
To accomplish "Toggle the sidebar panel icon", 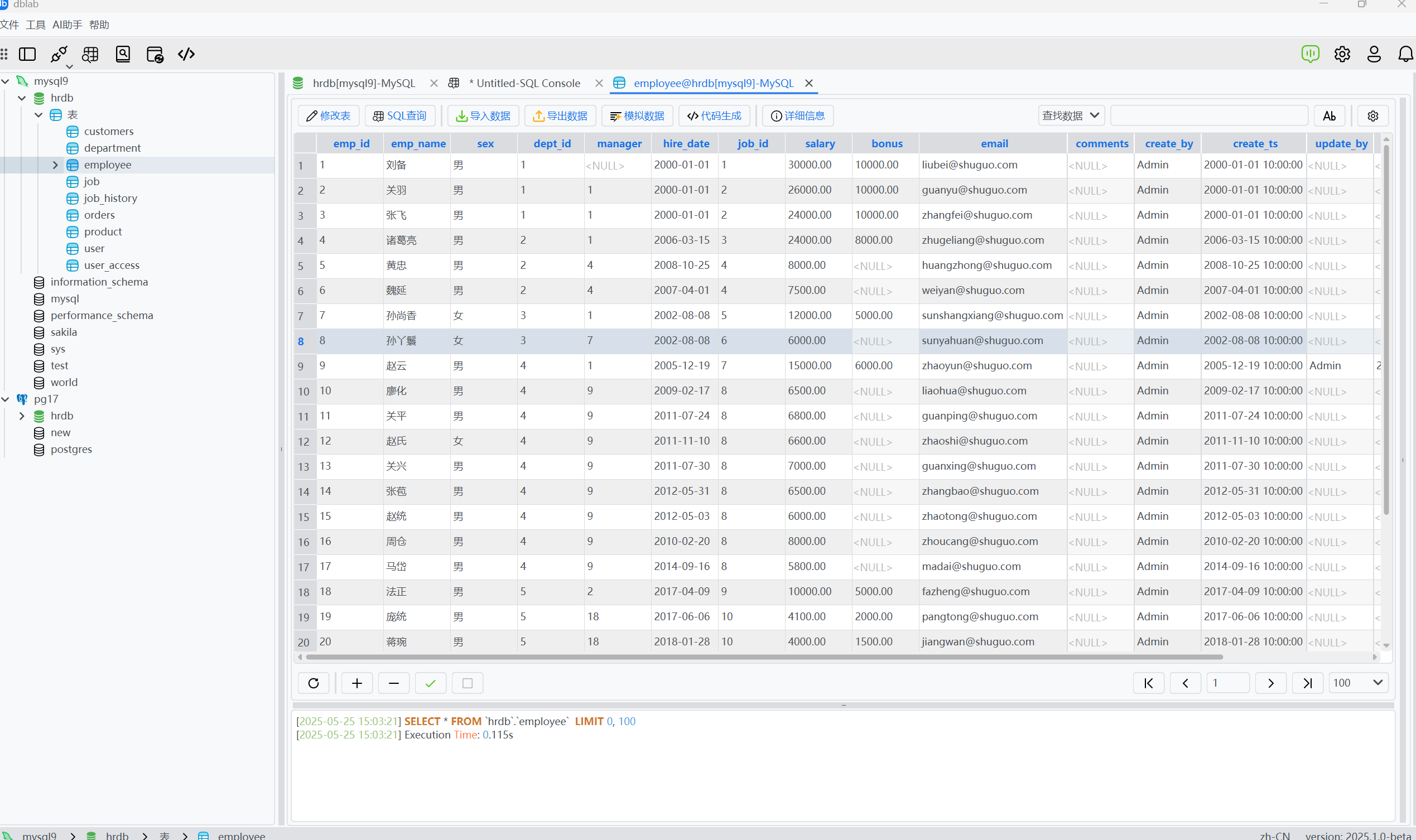I will click(x=27, y=54).
